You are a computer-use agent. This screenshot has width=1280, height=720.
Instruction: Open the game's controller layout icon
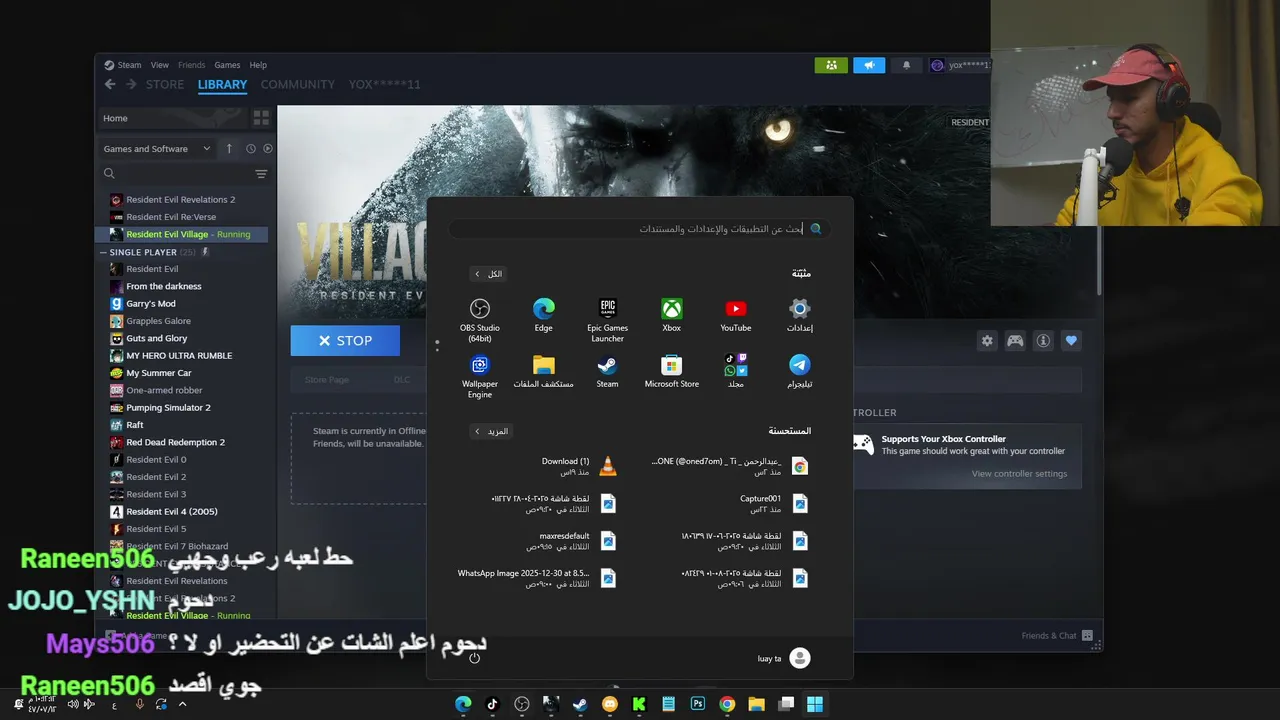point(1015,341)
